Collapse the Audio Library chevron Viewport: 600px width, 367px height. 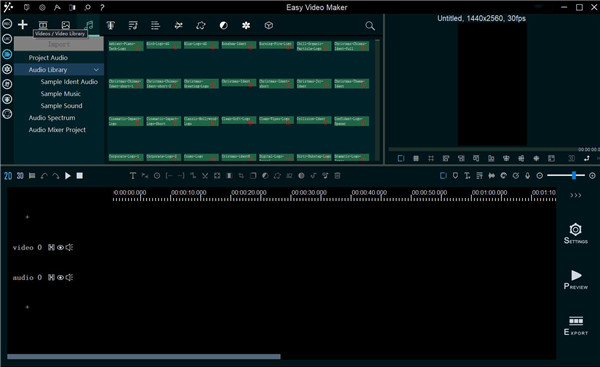tap(96, 70)
